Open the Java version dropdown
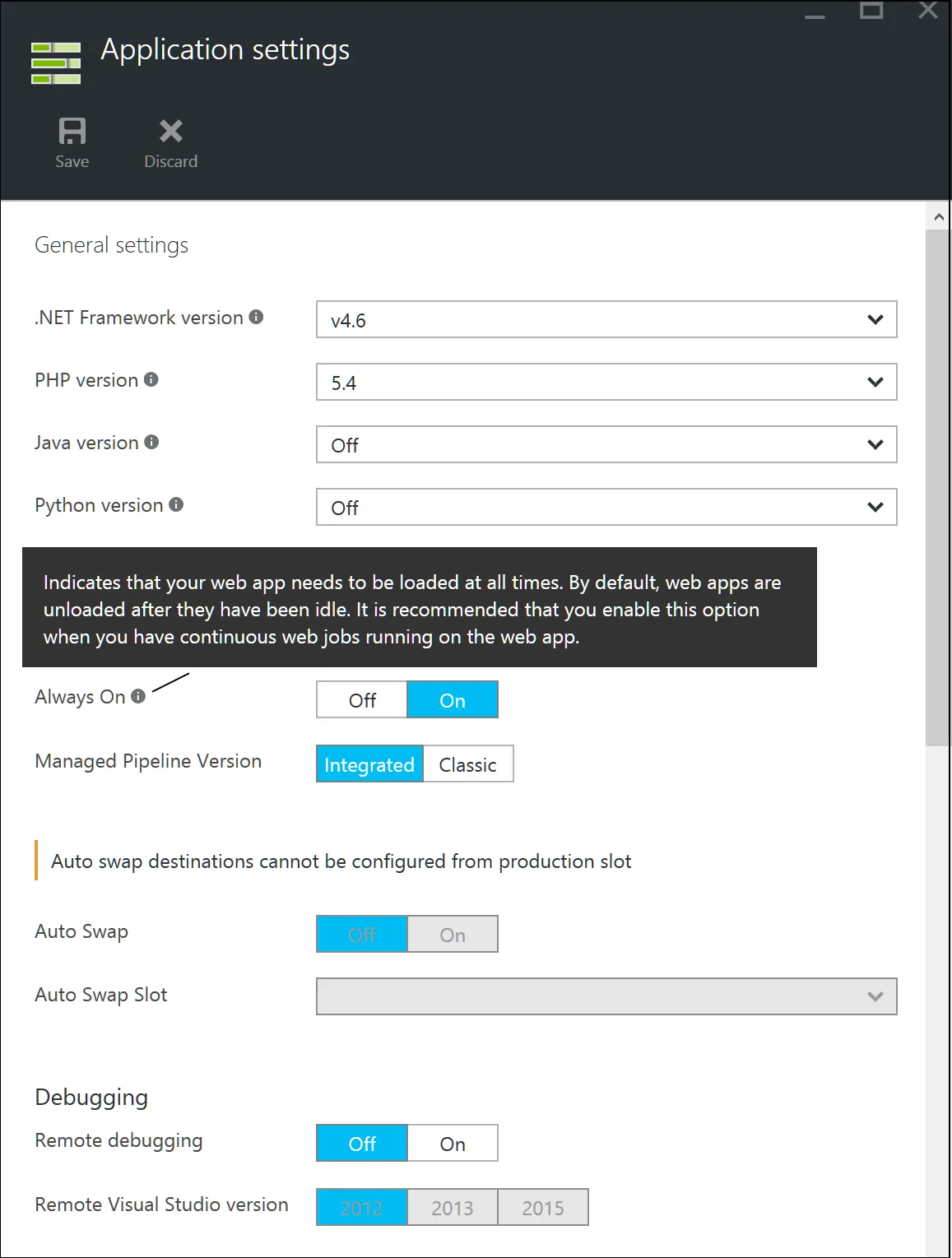The height and width of the screenshot is (1258, 952). (x=606, y=444)
